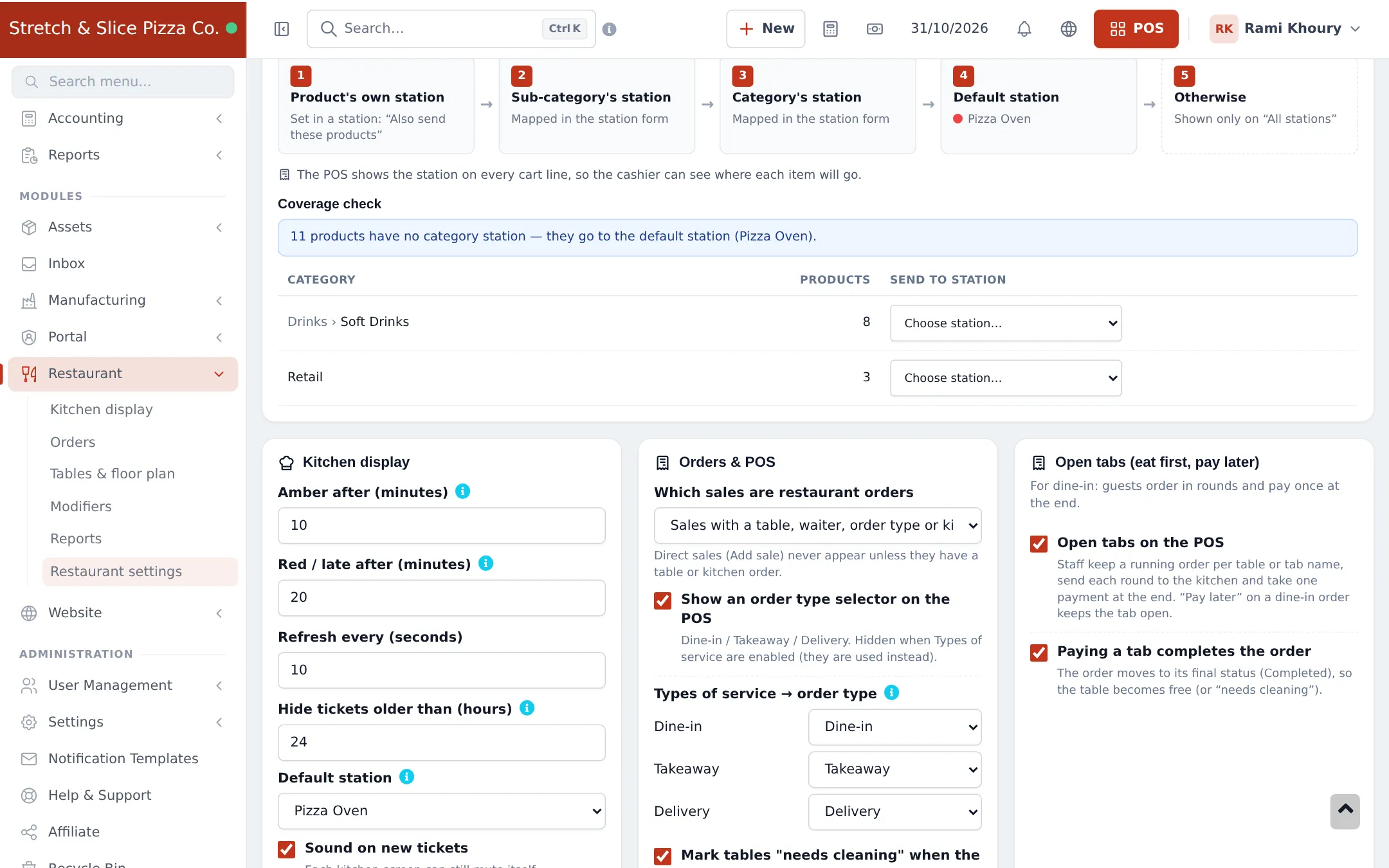Open the Default station Pizza Oven dropdown

(x=442, y=811)
